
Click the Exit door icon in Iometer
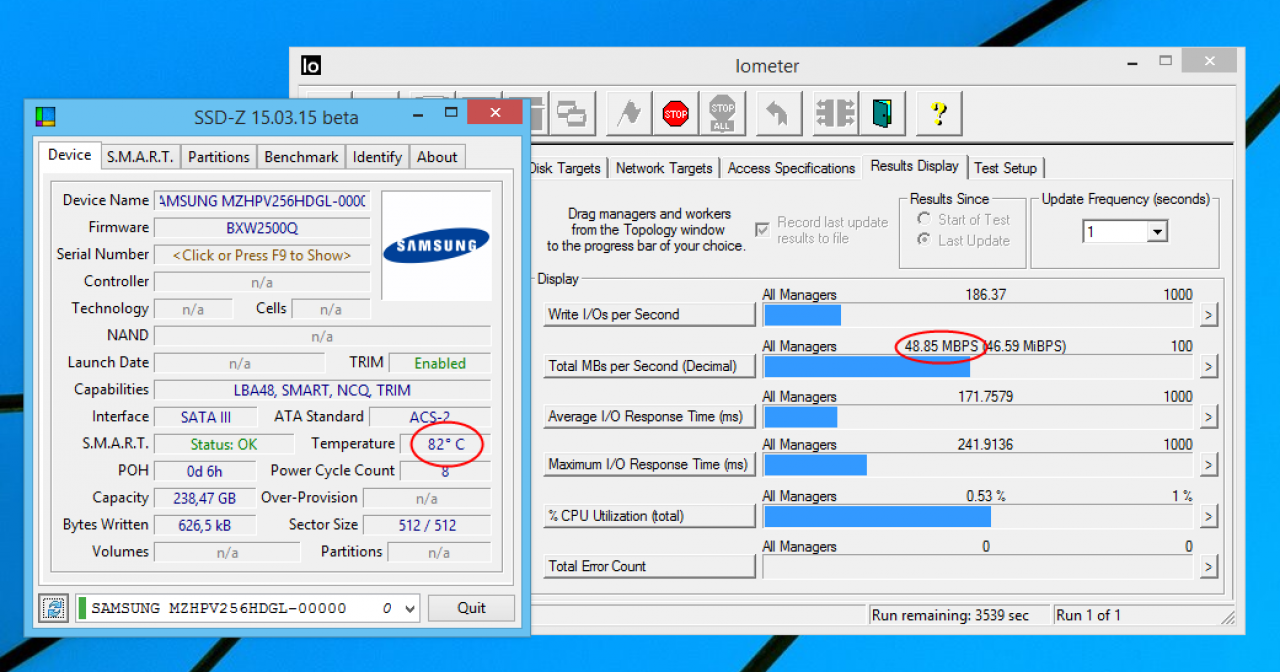tap(882, 113)
